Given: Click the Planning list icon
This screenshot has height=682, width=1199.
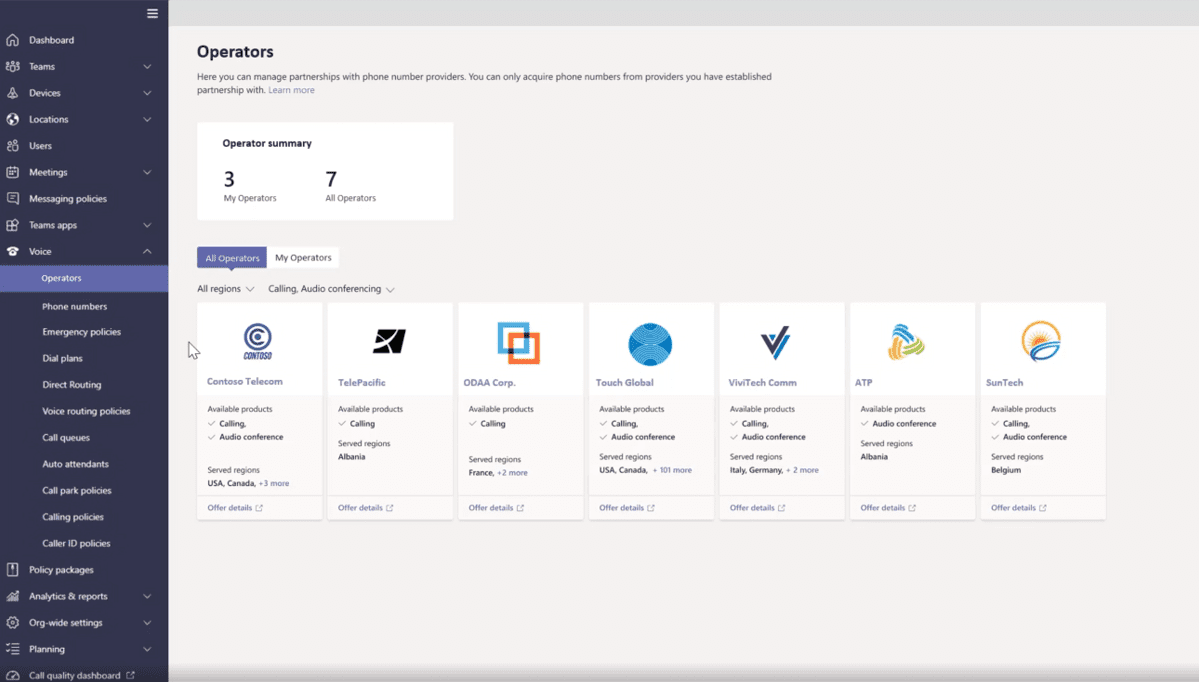Looking at the screenshot, I should tap(12, 649).
